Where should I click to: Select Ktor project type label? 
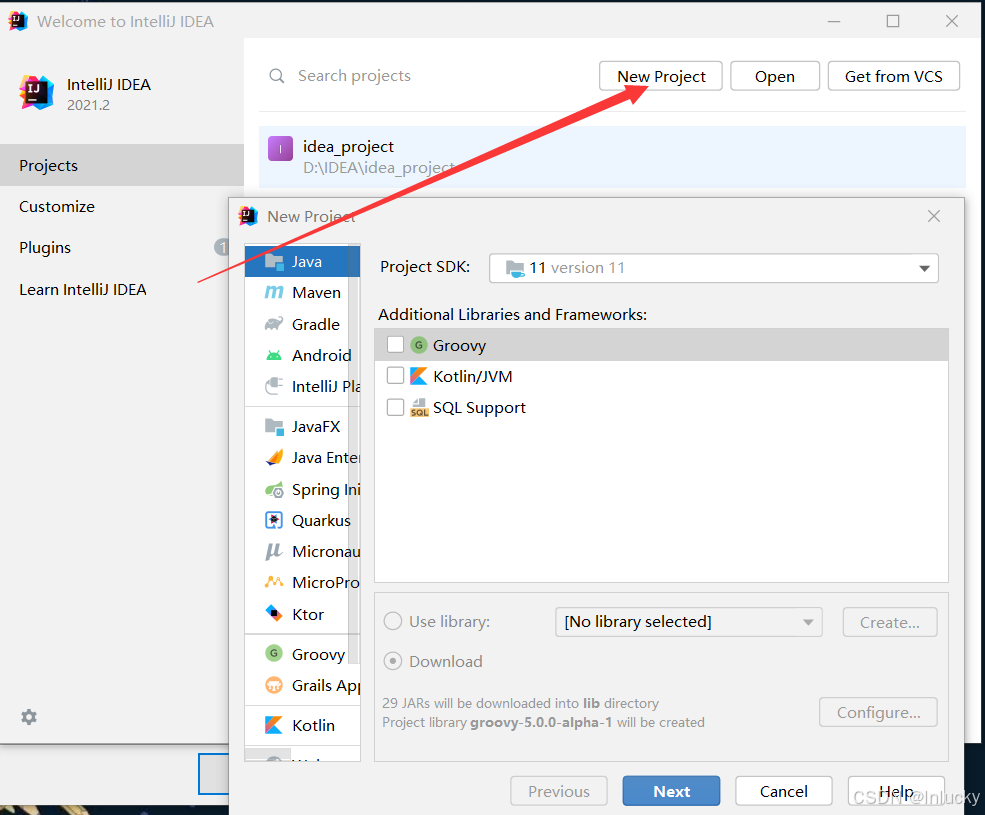coord(308,614)
